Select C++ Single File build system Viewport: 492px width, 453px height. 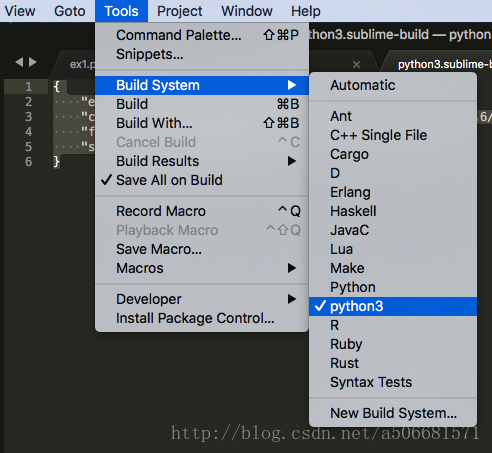tap(393, 135)
